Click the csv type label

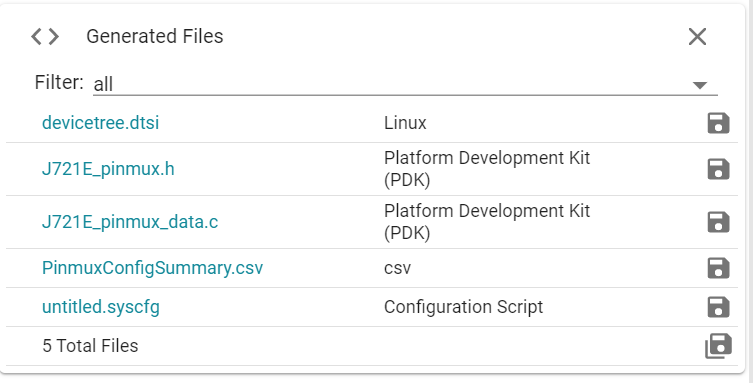[397, 268]
